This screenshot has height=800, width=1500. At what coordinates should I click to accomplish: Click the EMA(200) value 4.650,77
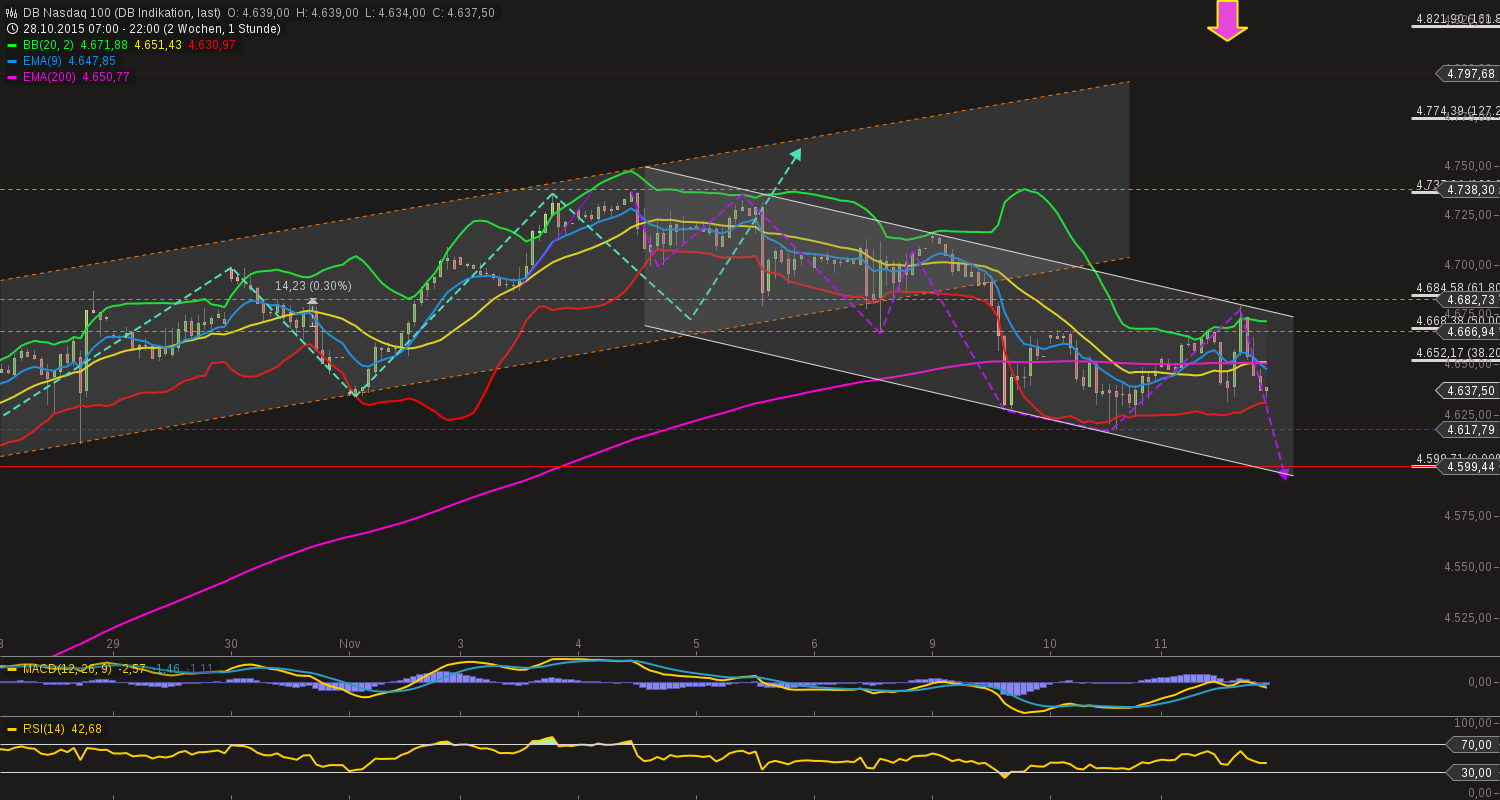coord(106,77)
